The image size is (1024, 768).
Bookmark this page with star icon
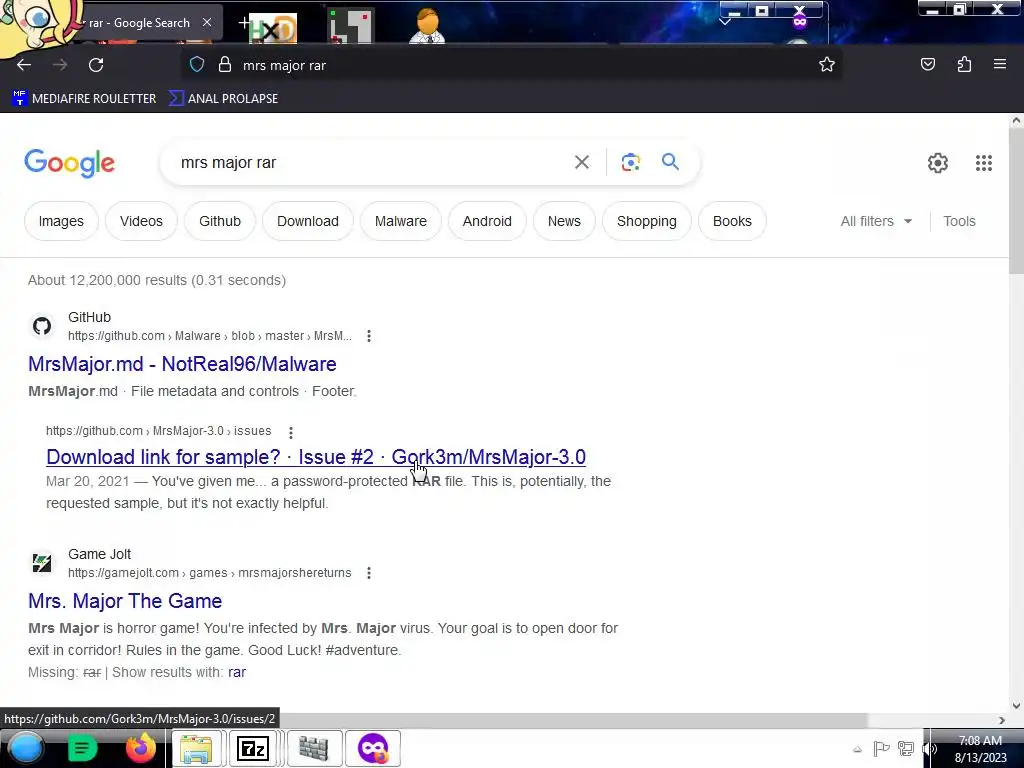pyautogui.click(x=827, y=65)
